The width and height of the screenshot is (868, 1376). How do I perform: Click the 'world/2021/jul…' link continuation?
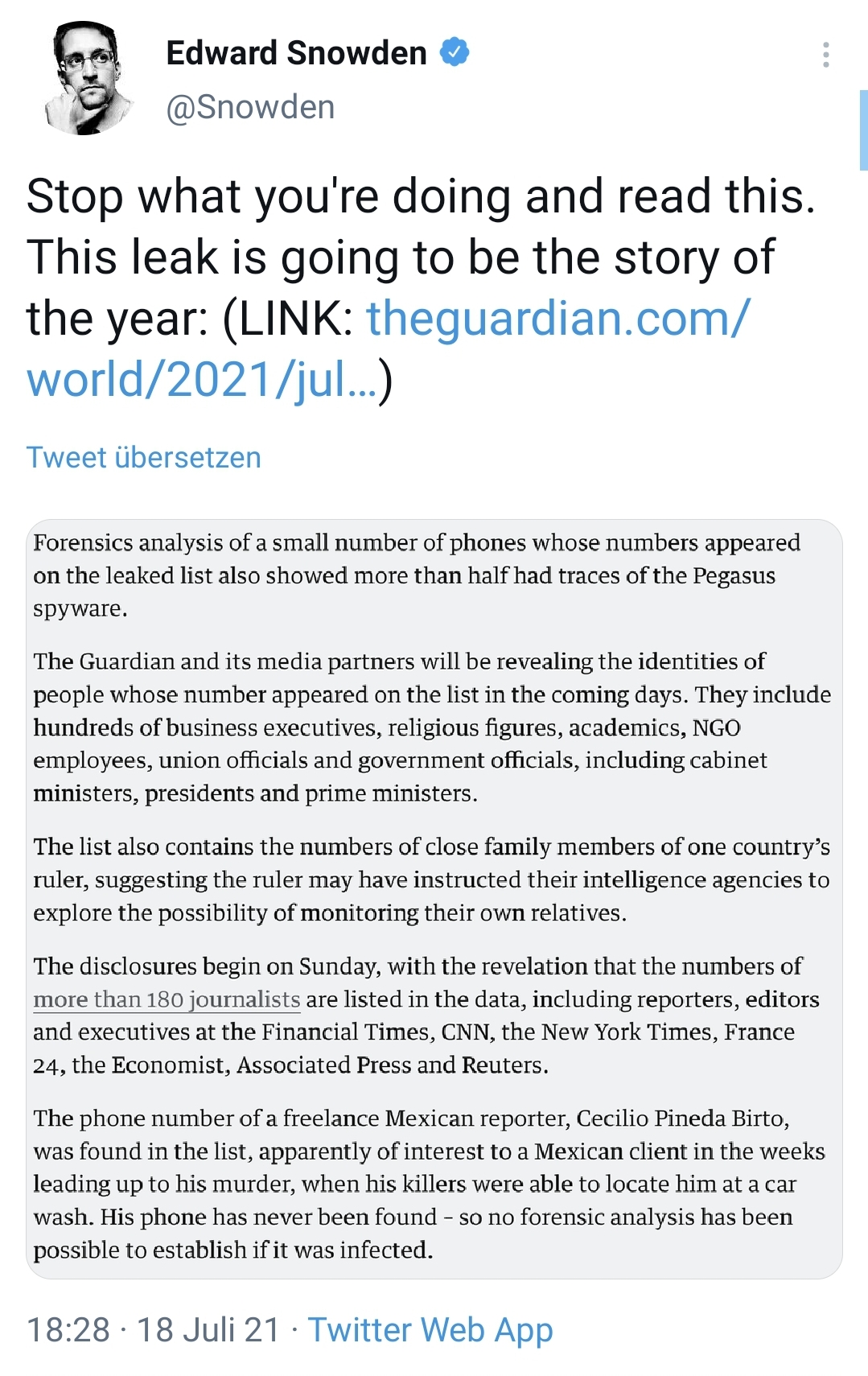pyautogui.click(x=202, y=379)
